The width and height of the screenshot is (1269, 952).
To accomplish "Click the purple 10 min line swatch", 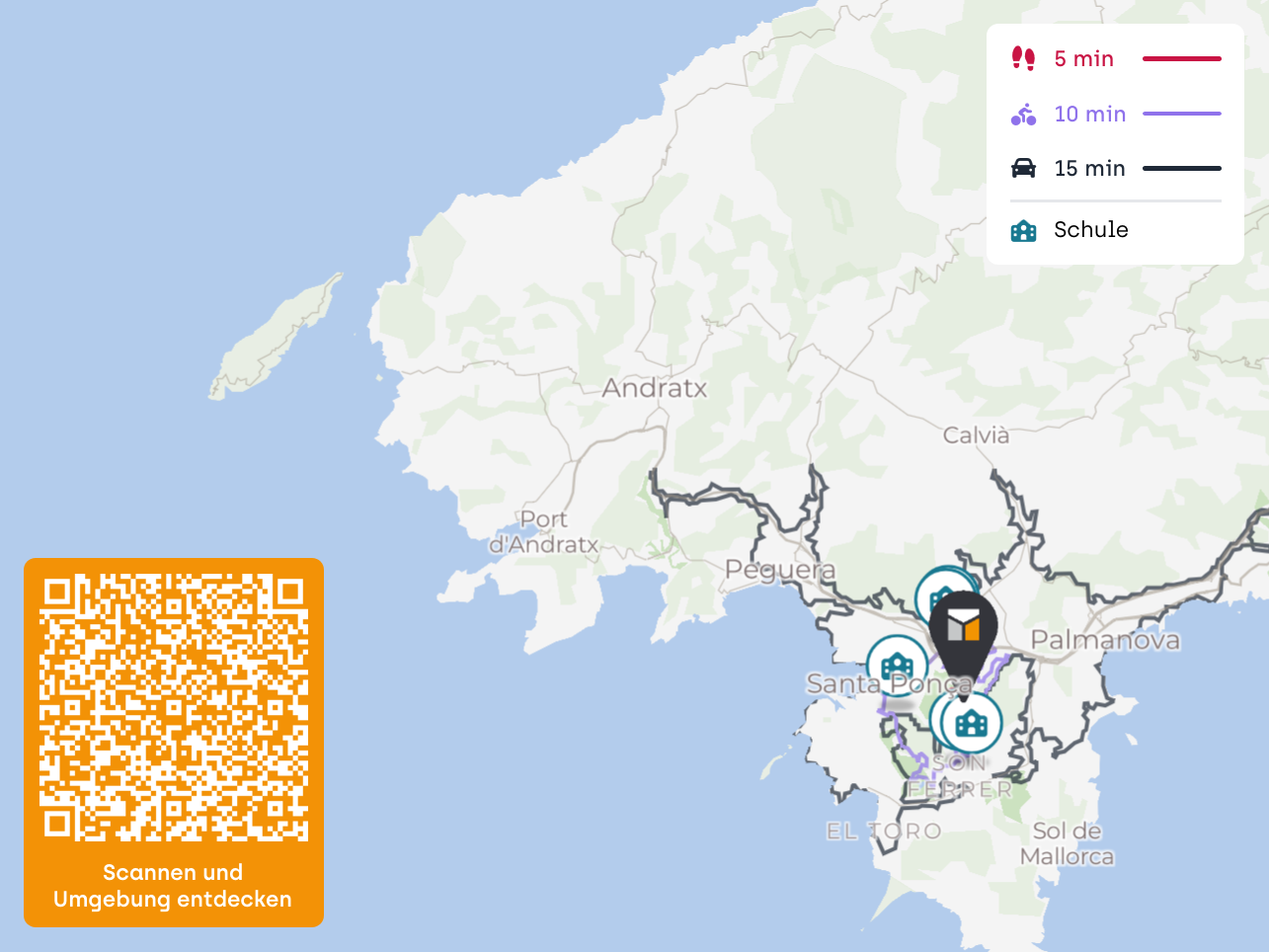I will tap(1181, 115).
